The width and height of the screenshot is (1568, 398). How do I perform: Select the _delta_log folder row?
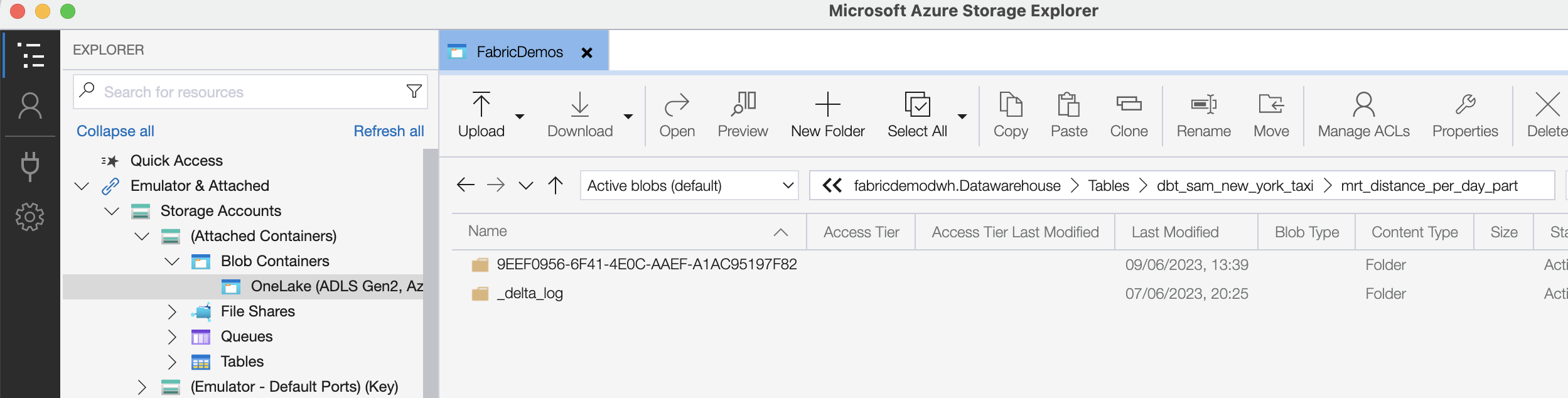(x=530, y=293)
